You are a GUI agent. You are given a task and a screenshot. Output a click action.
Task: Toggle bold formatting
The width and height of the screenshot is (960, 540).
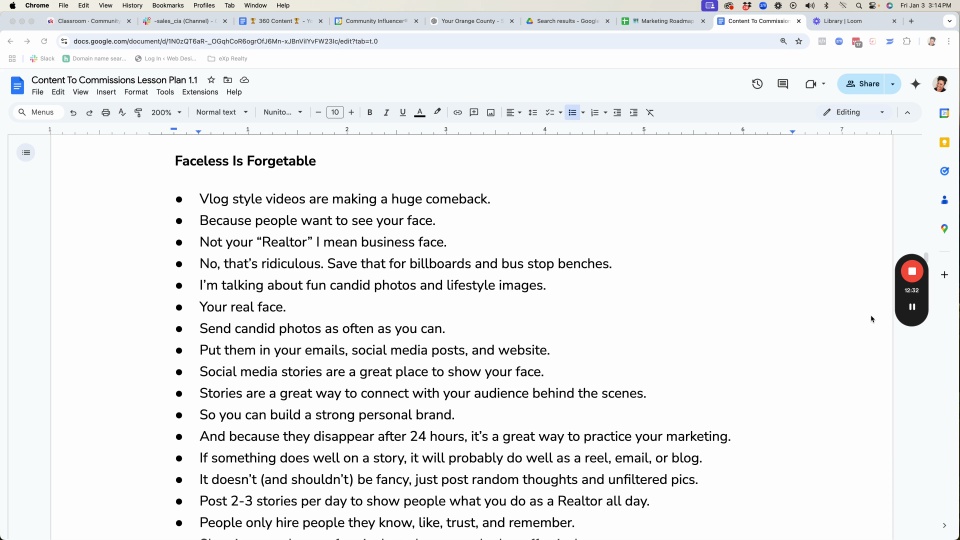tap(370, 113)
